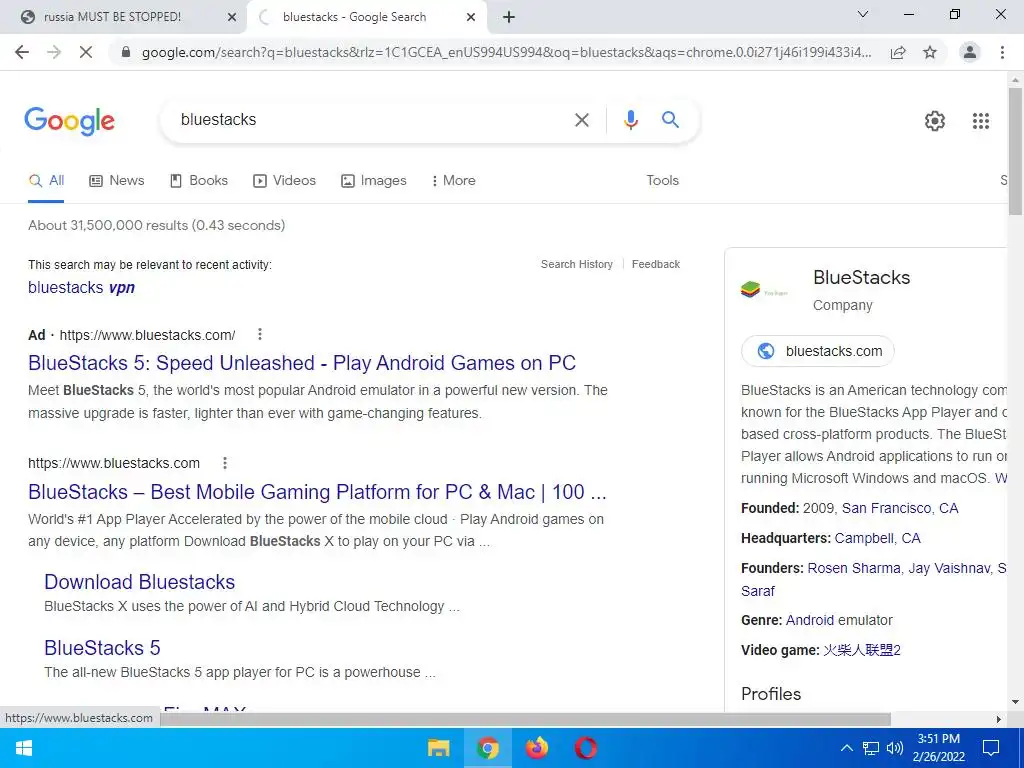Open options dots beside the Ad URL

click(x=260, y=334)
